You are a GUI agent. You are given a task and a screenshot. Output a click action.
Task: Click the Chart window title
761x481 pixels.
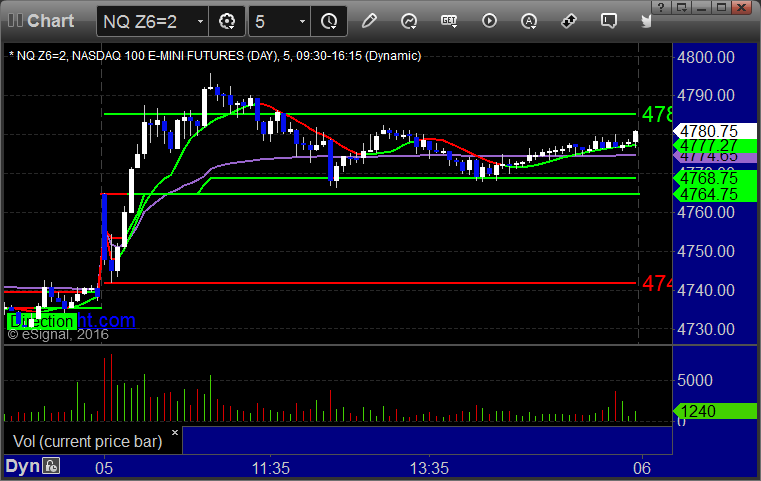(50, 21)
